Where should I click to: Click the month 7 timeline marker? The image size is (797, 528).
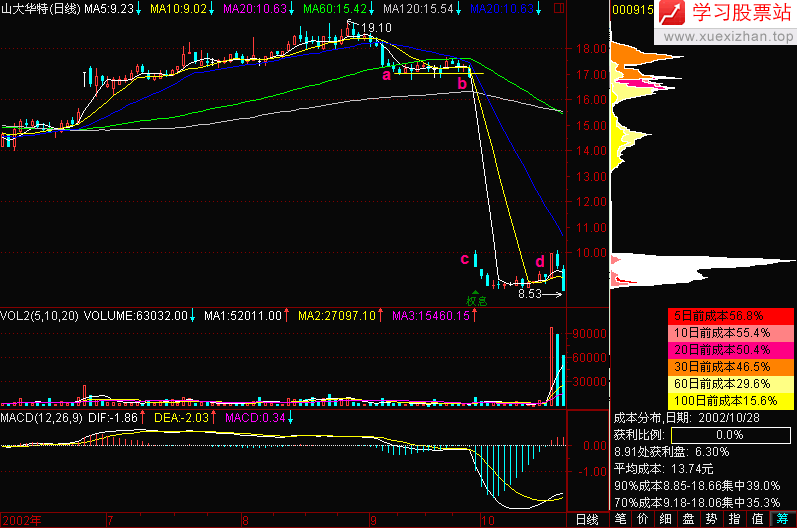click(110, 520)
